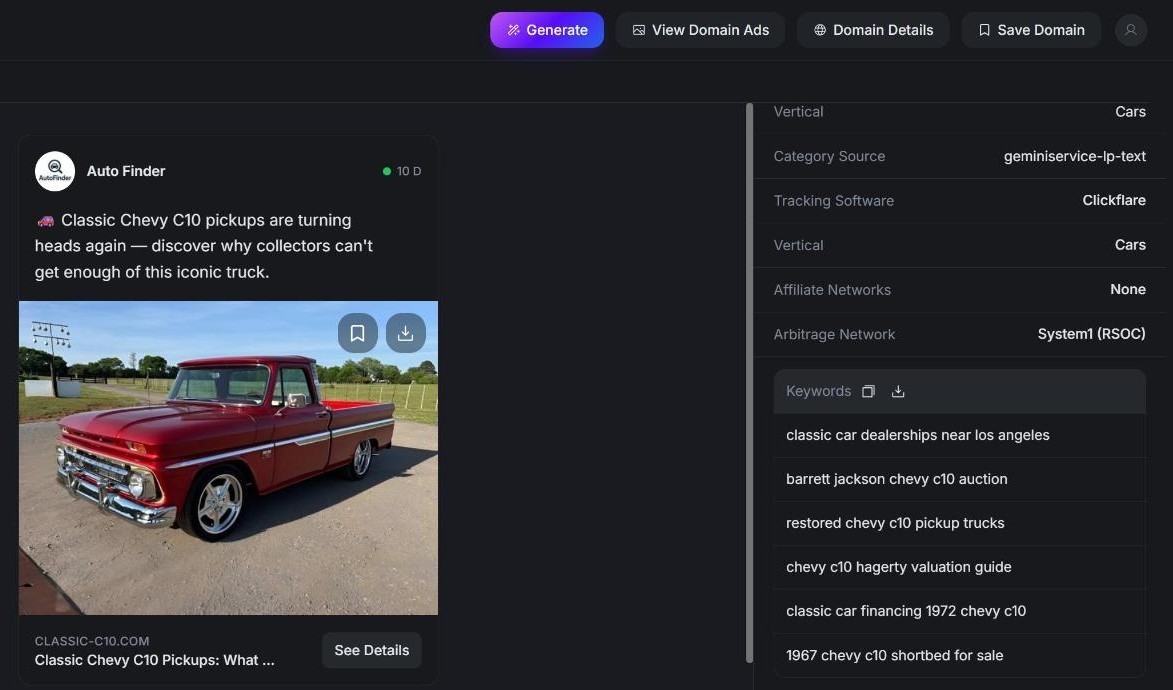This screenshot has width=1173, height=690.
Task: Select keyword 'classic car financing 1972 chevy c10'
Action: pyautogui.click(x=959, y=611)
